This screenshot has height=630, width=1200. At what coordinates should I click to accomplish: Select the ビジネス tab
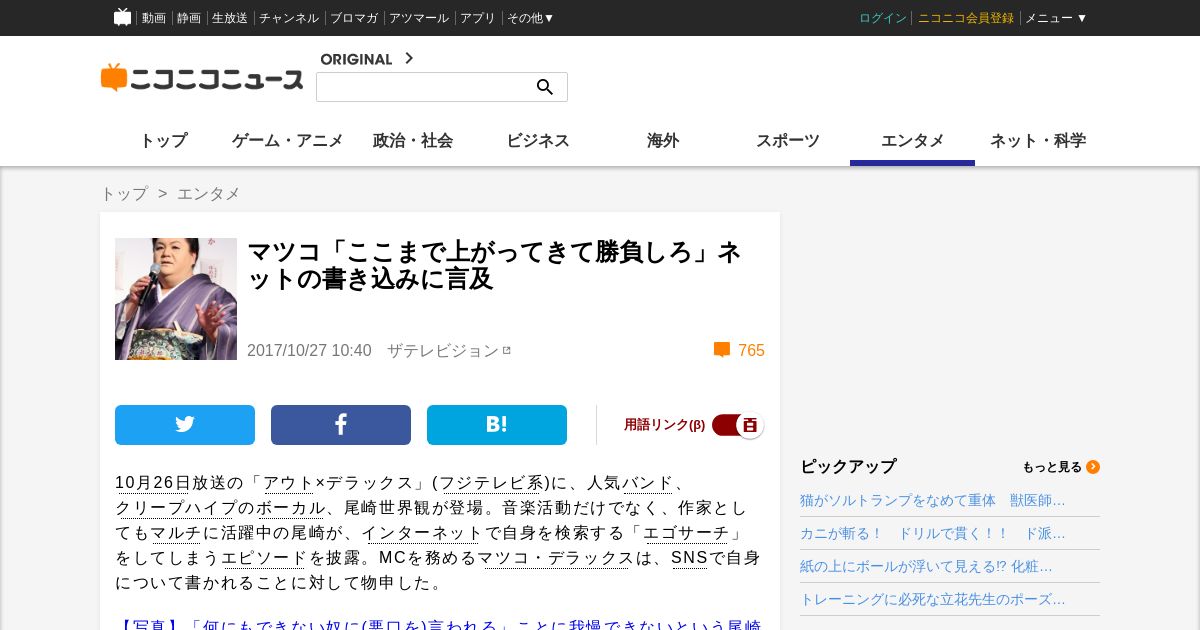point(538,141)
